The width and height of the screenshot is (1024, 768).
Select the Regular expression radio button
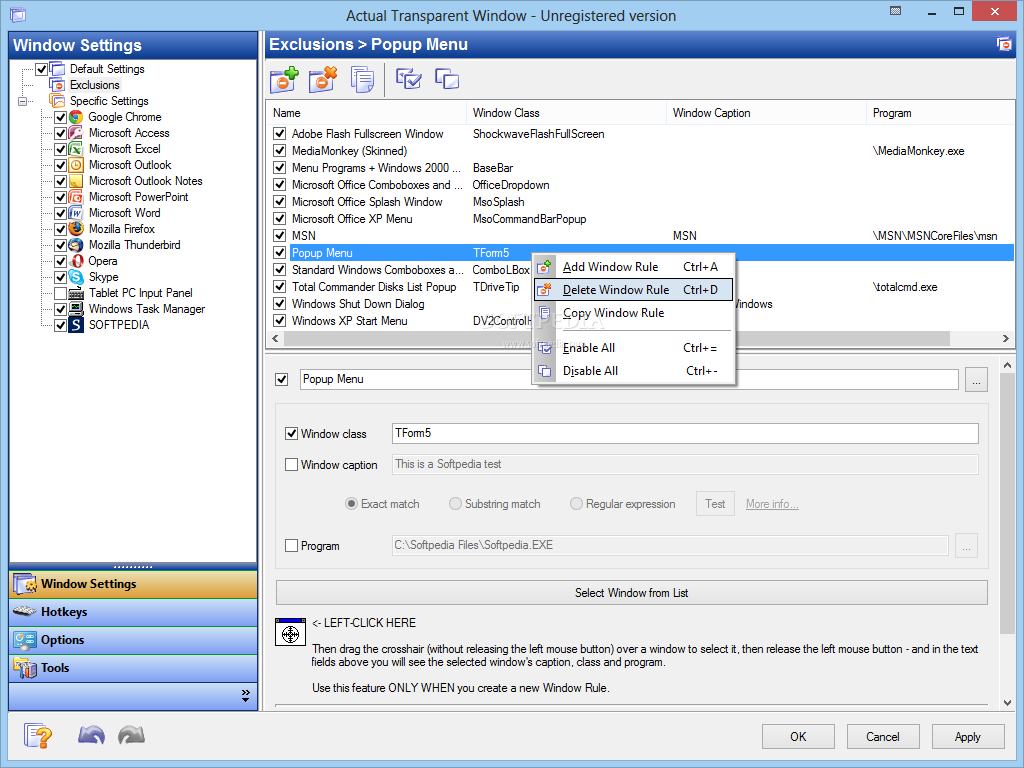(x=576, y=504)
